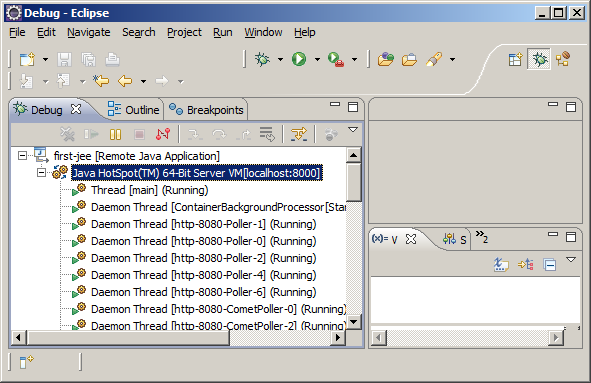Click Step Return icon
Viewport: 591px width, 383px height.
[x=243, y=134]
